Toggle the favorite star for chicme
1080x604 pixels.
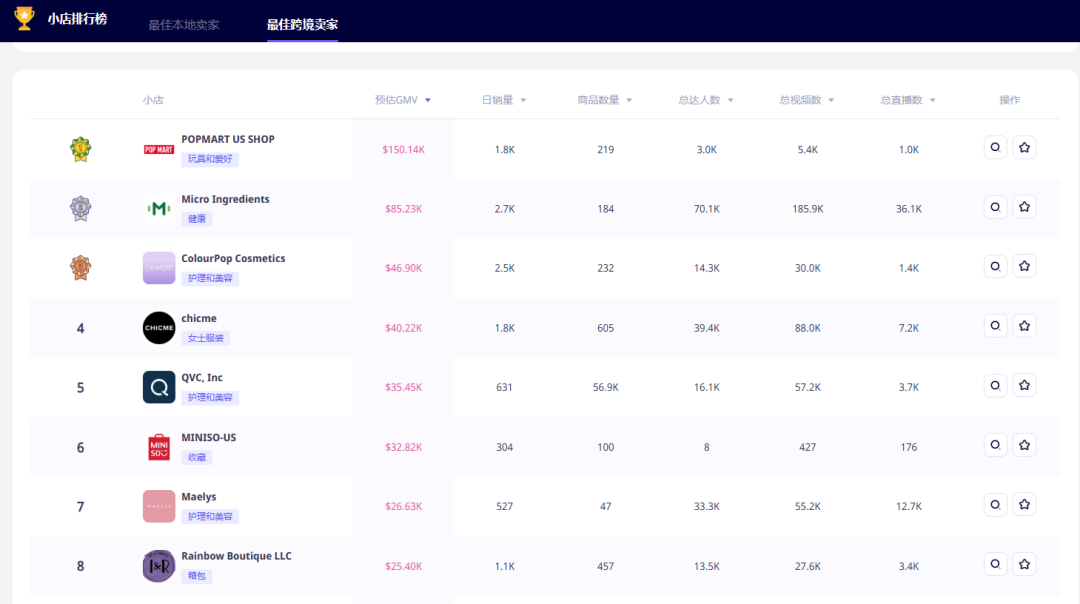point(1024,326)
